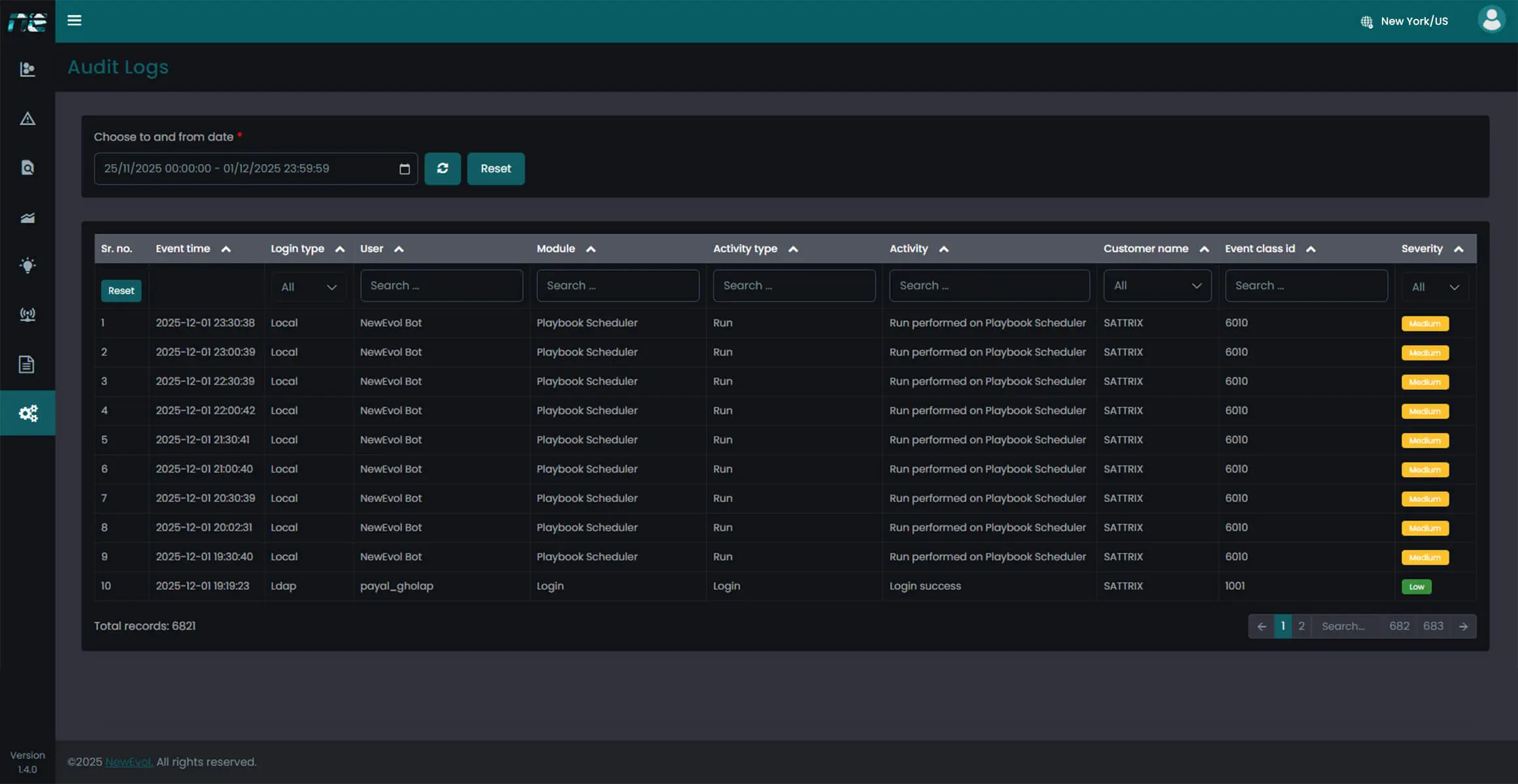Viewport: 1518px width, 784px height.
Task: Follow the NewEvol footer link
Action: click(128, 762)
